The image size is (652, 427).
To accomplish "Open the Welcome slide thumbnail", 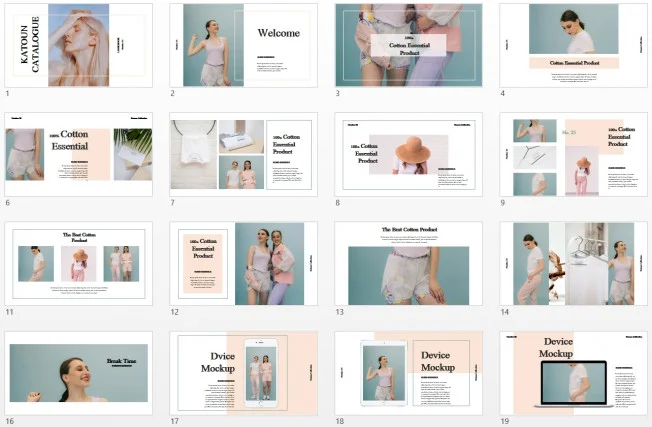I will (x=243, y=45).
